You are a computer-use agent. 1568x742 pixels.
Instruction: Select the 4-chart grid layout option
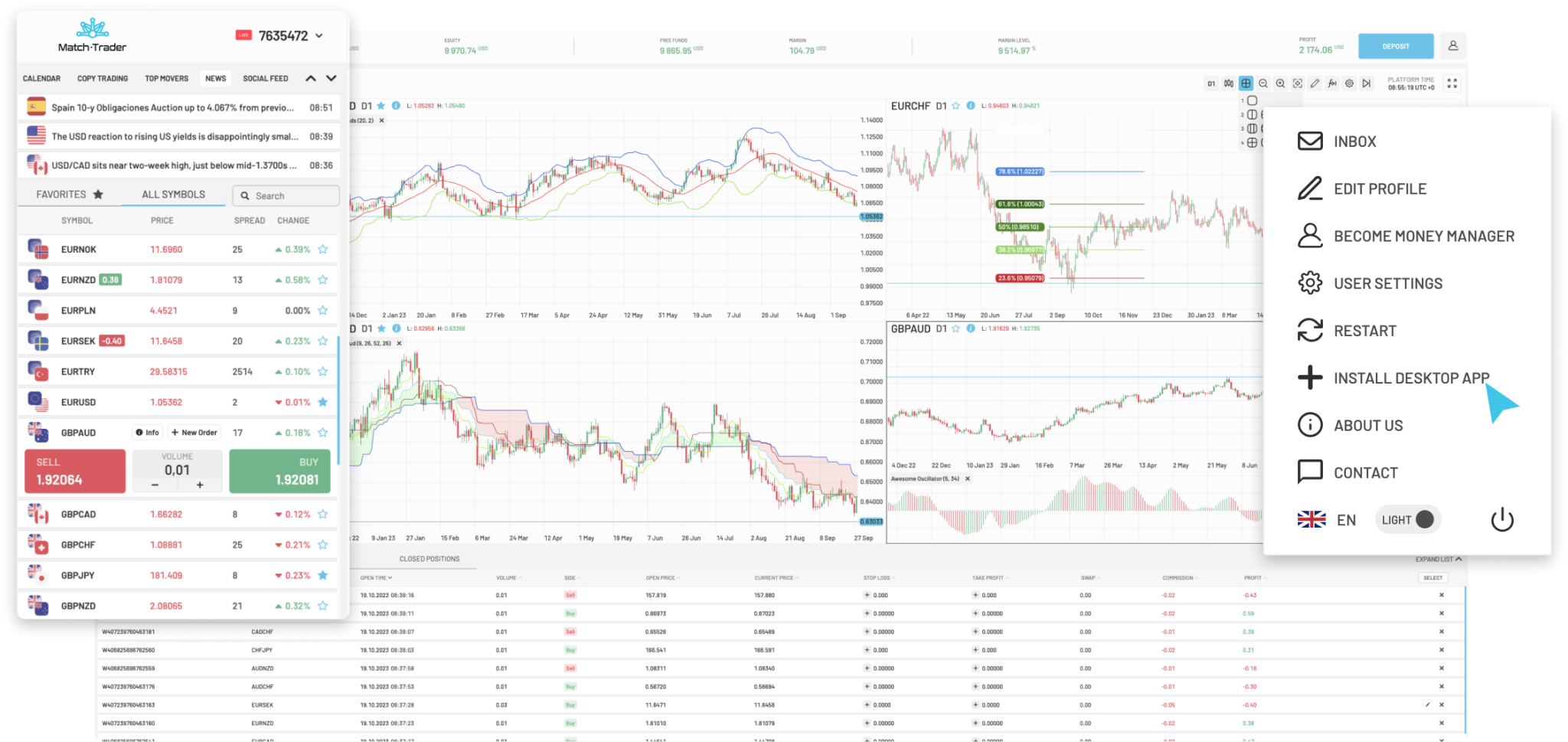click(x=1252, y=142)
